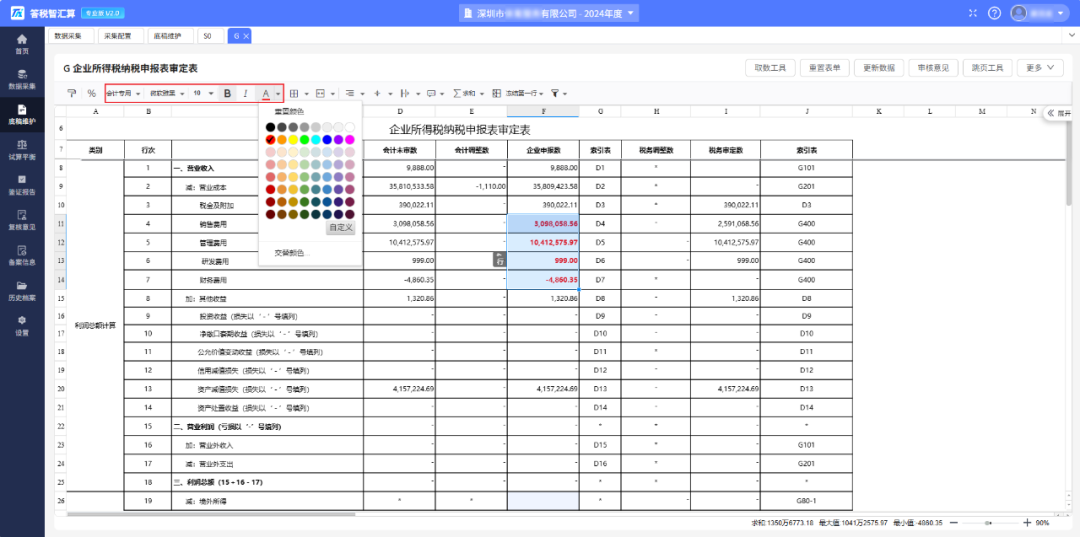
Task: Click the merge cells icon
Action: (x=320, y=93)
